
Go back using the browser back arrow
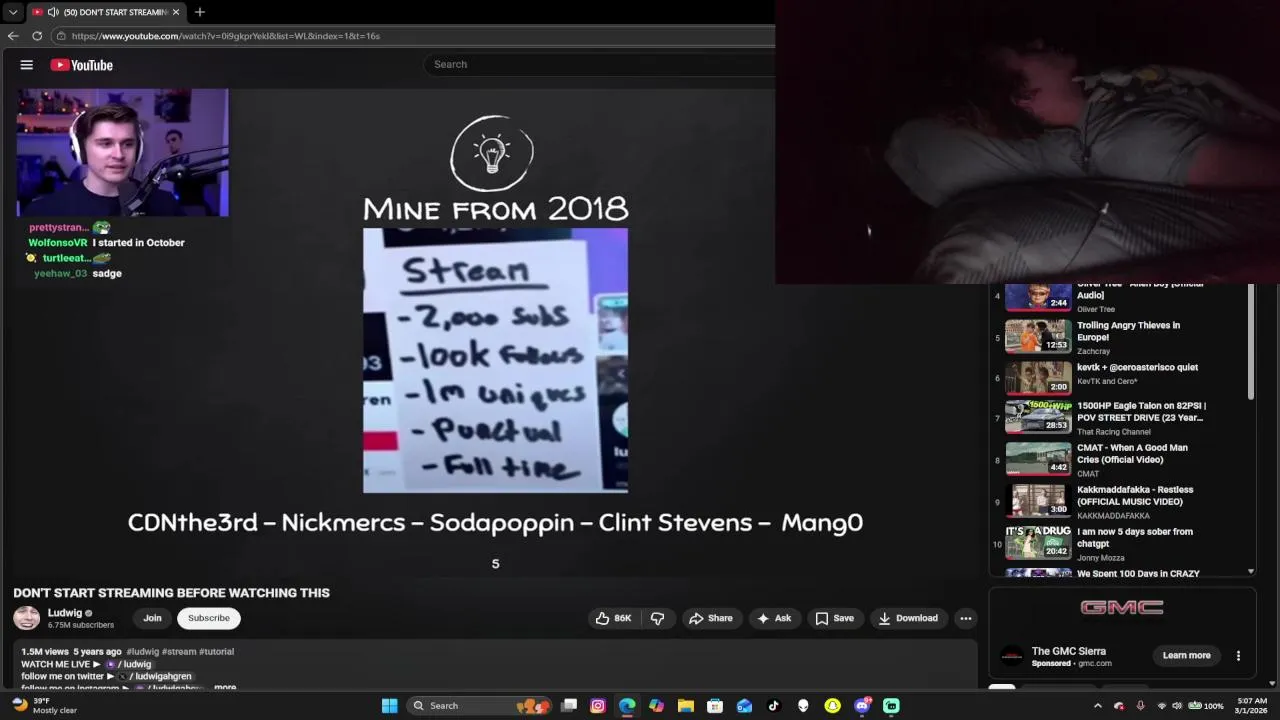coord(13,36)
